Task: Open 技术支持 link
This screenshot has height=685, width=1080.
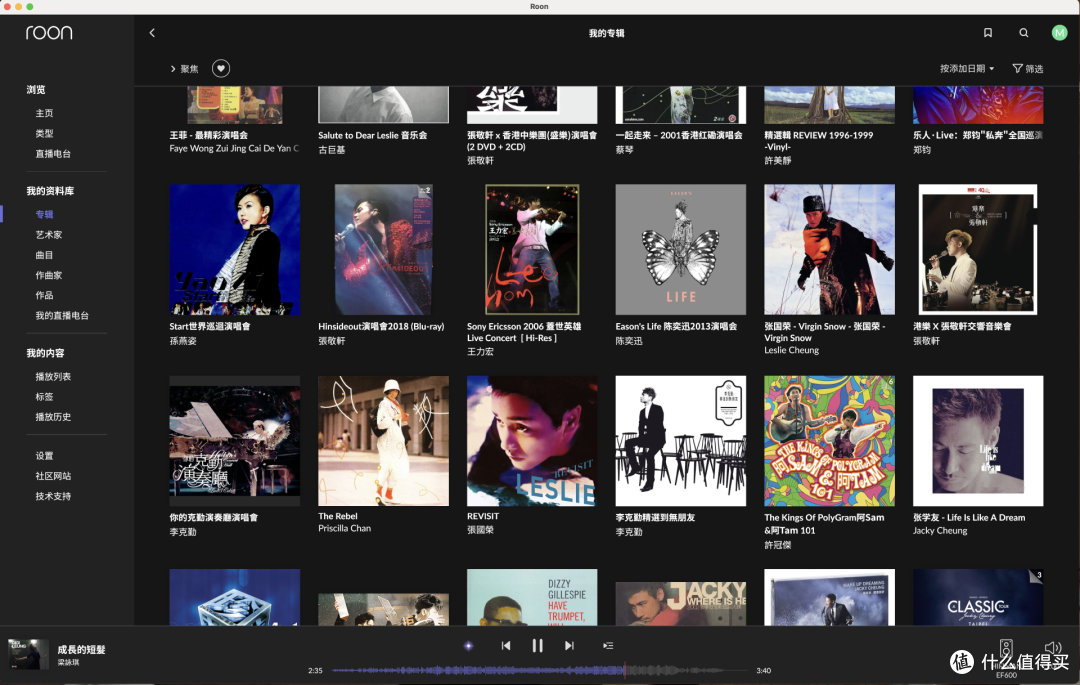Action: click(53, 496)
